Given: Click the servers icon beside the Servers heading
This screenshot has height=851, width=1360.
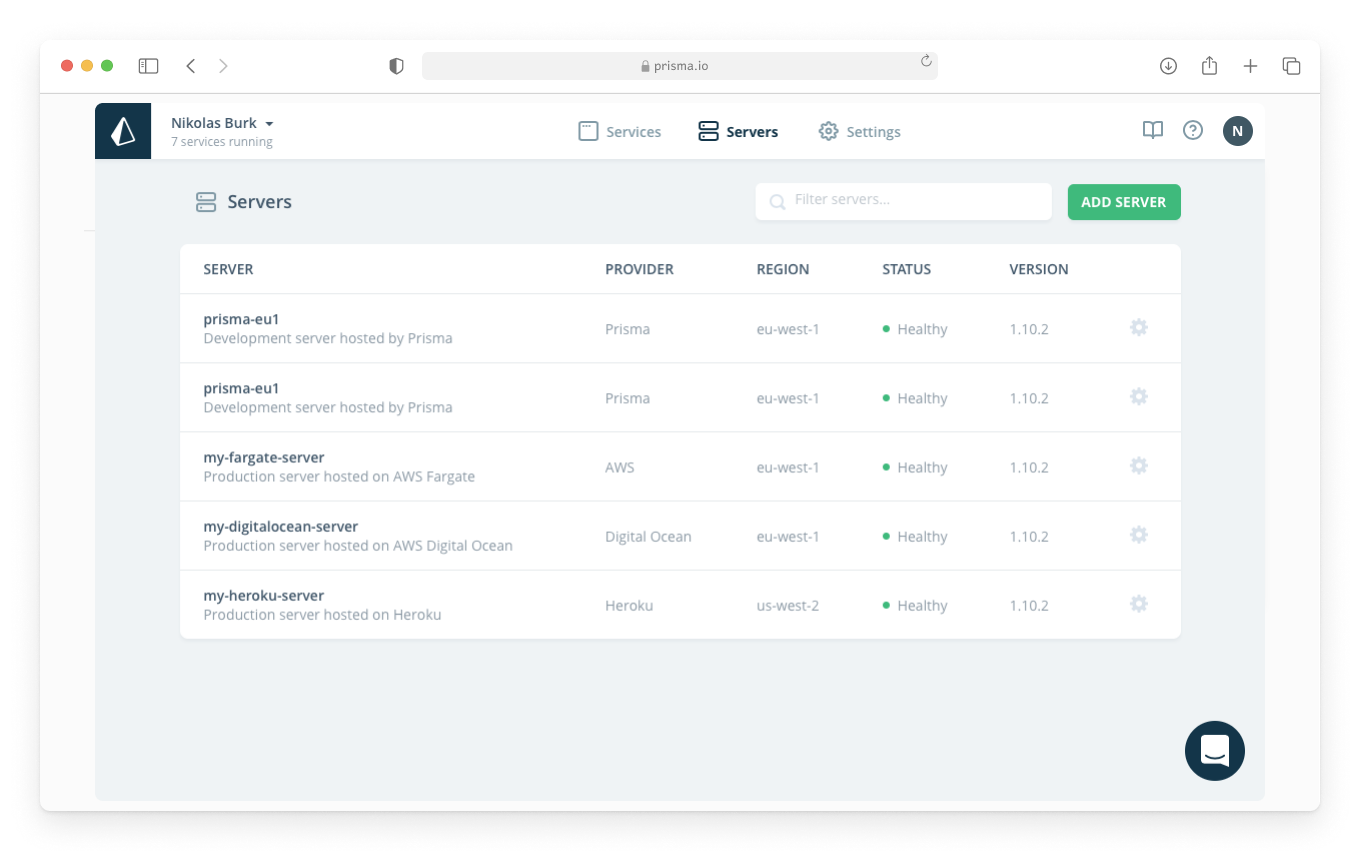Looking at the screenshot, I should click(x=206, y=202).
